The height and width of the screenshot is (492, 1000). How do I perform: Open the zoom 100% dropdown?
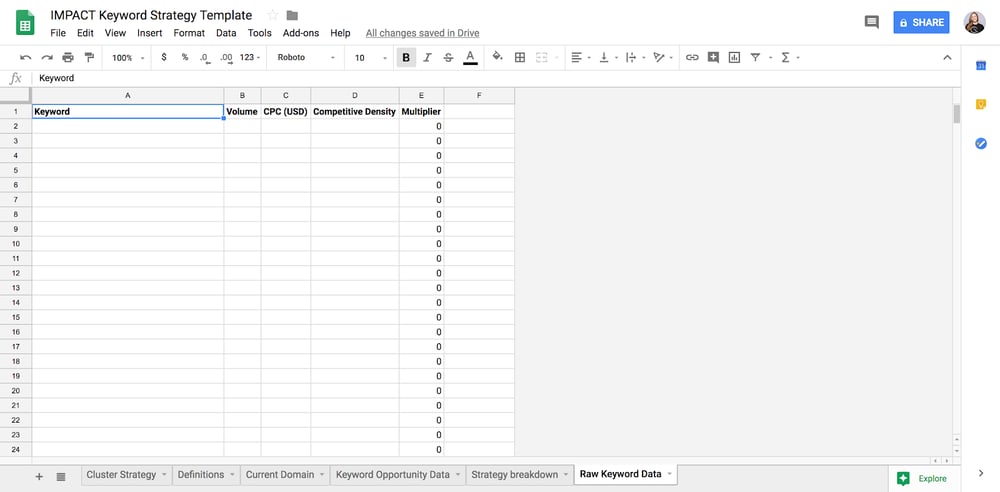tap(128, 57)
